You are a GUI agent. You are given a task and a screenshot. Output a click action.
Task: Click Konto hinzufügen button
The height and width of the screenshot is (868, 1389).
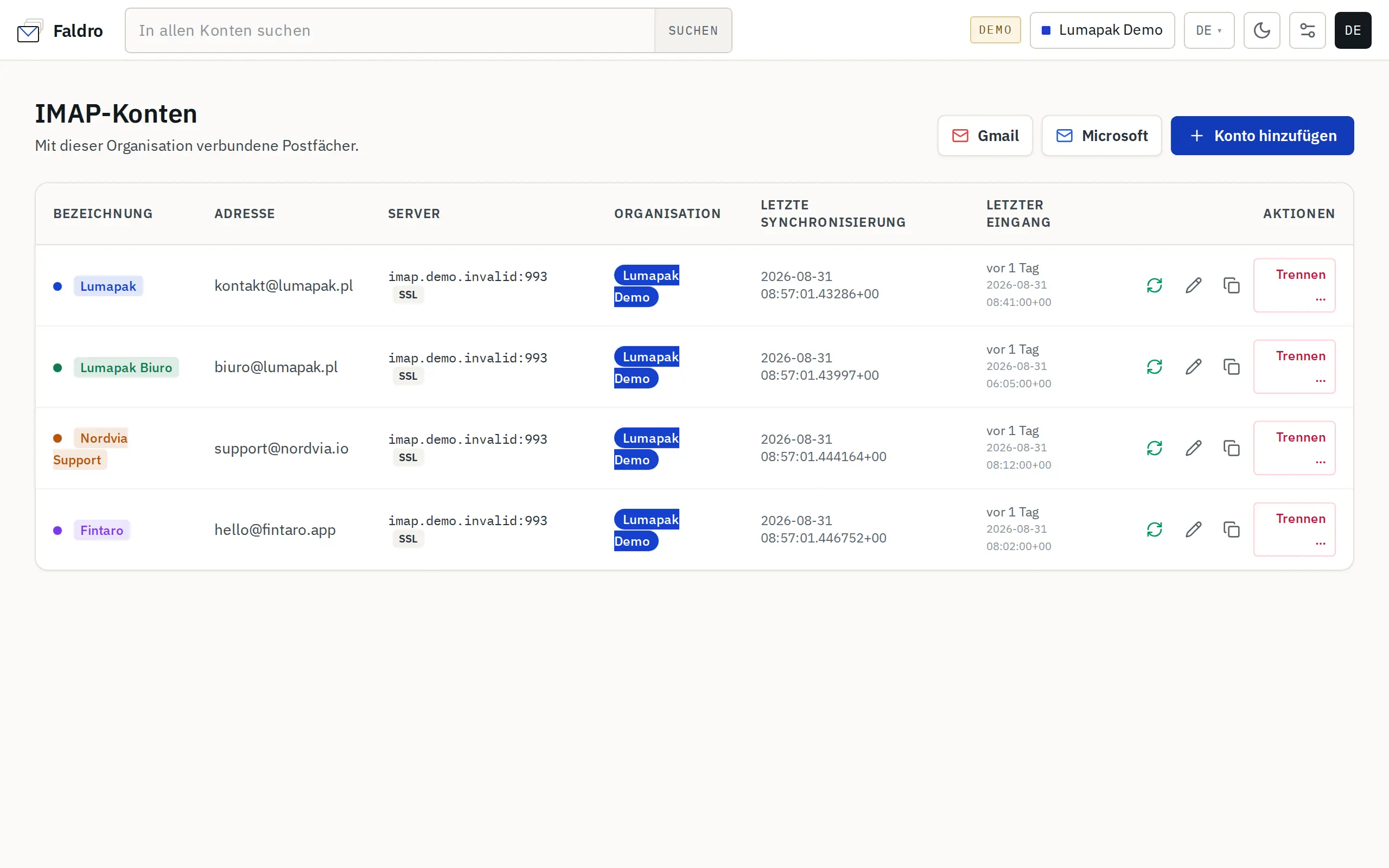pyautogui.click(x=1262, y=136)
